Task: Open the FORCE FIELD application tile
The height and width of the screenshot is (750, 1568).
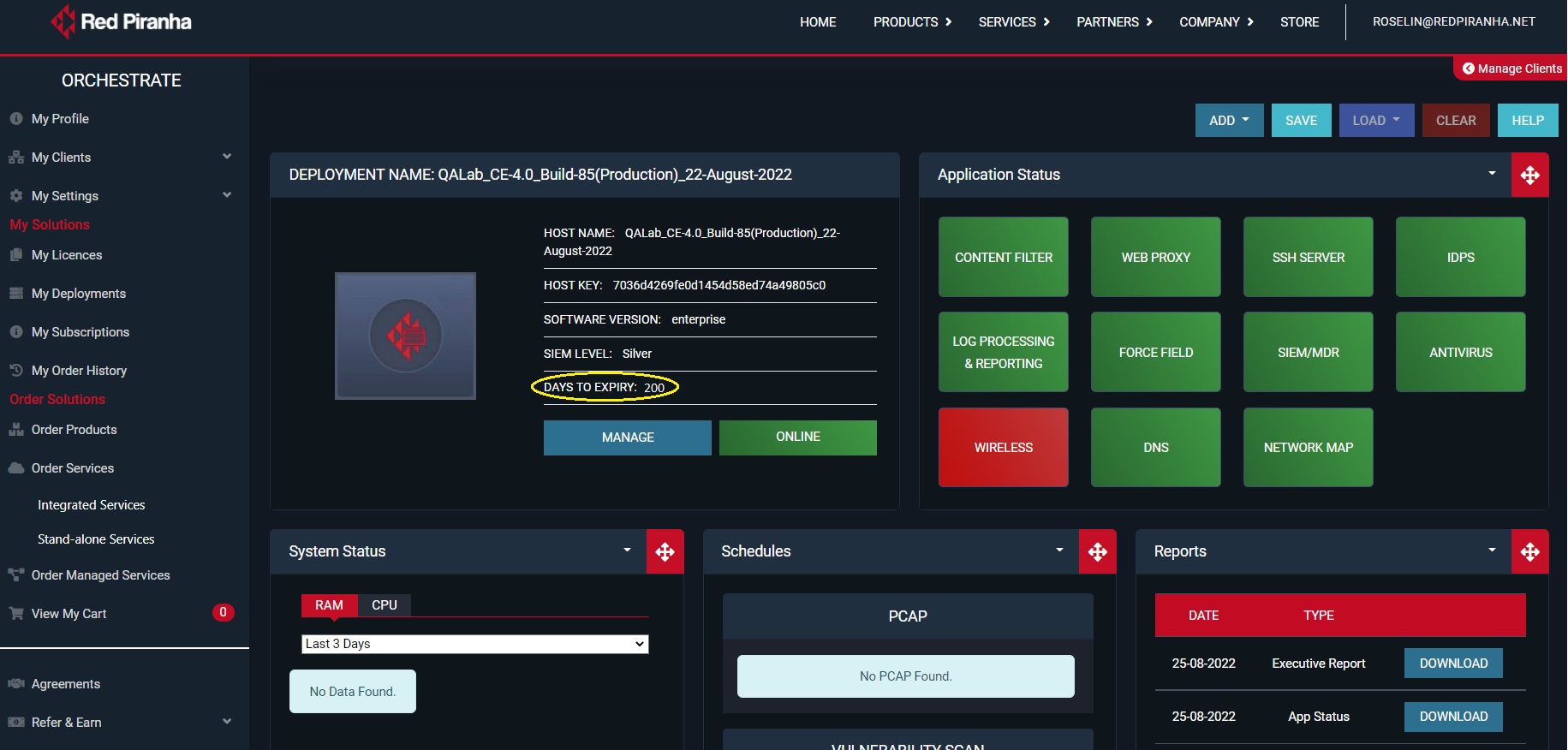Action: coord(1156,352)
